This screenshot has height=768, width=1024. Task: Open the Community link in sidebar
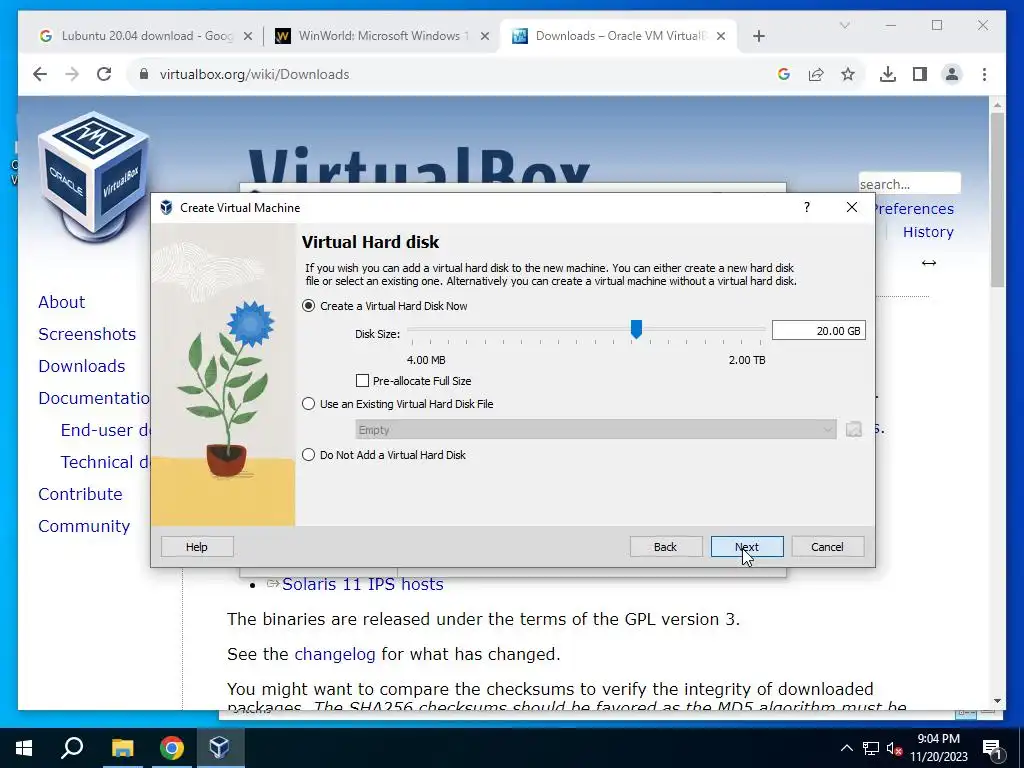coord(84,526)
